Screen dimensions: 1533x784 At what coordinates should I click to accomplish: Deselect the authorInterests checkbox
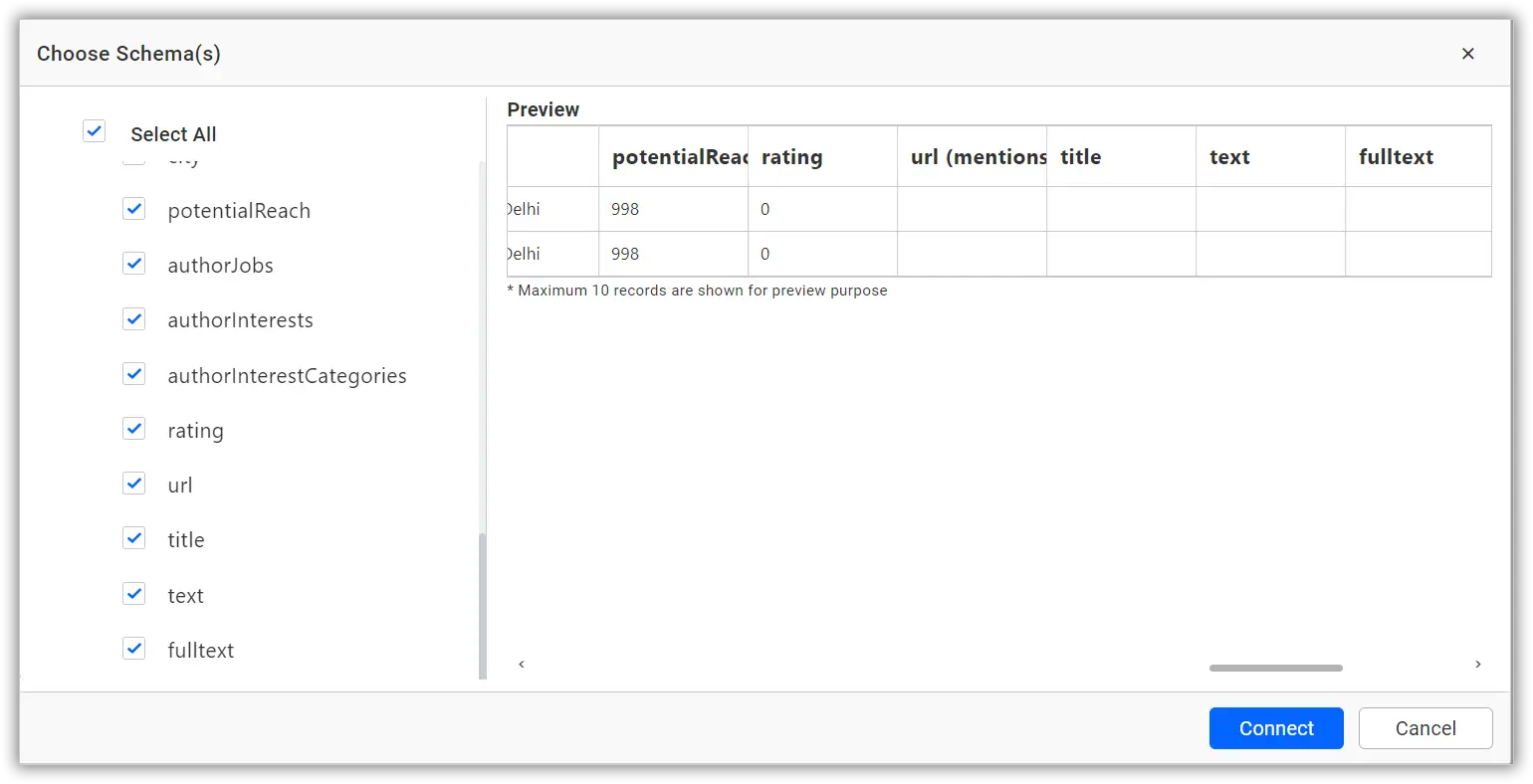tap(134, 319)
